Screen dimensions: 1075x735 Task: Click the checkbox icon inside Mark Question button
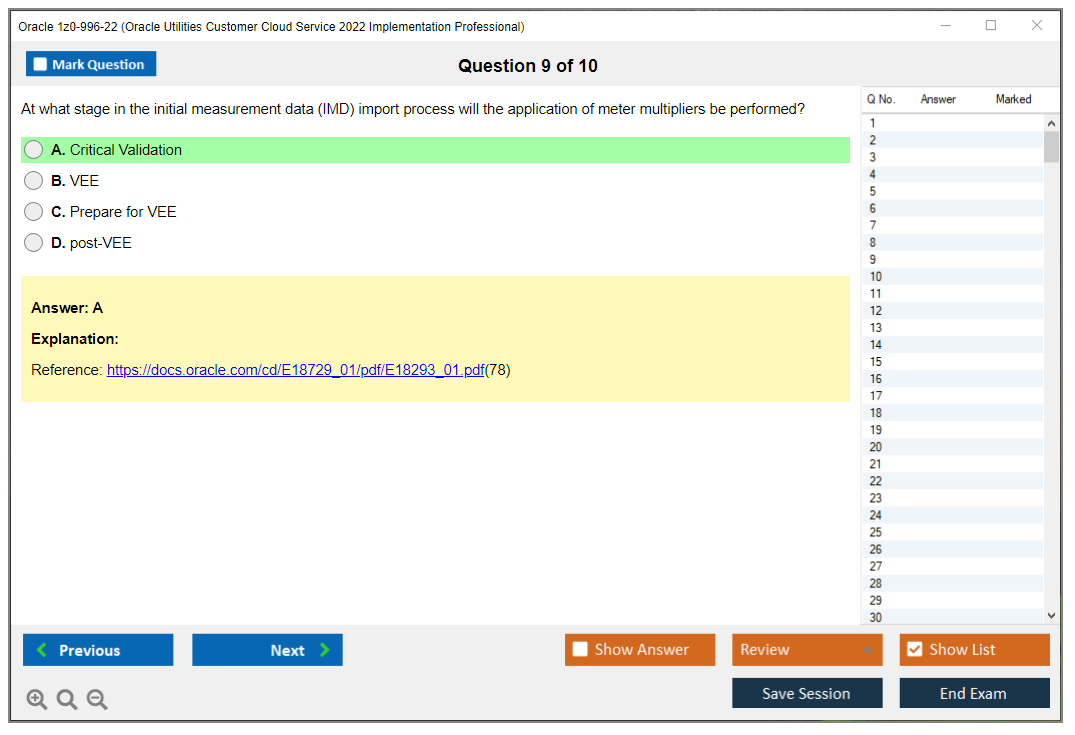pos(39,63)
